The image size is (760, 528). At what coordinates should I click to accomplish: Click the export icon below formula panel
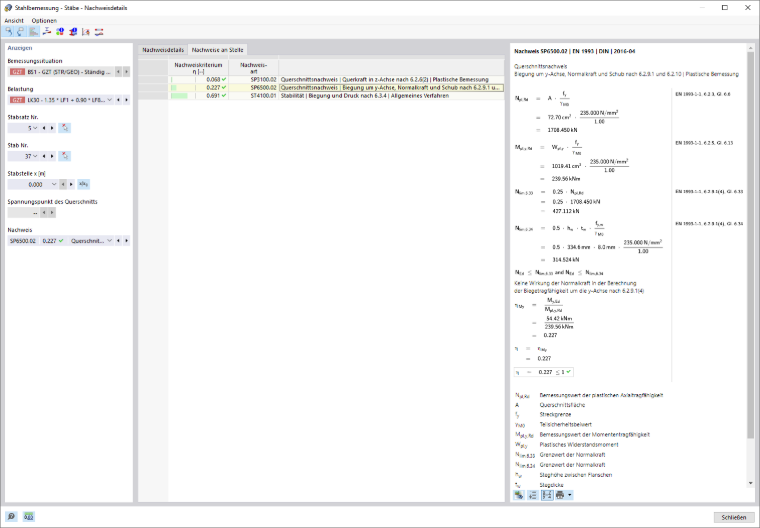tap(519, 495)
